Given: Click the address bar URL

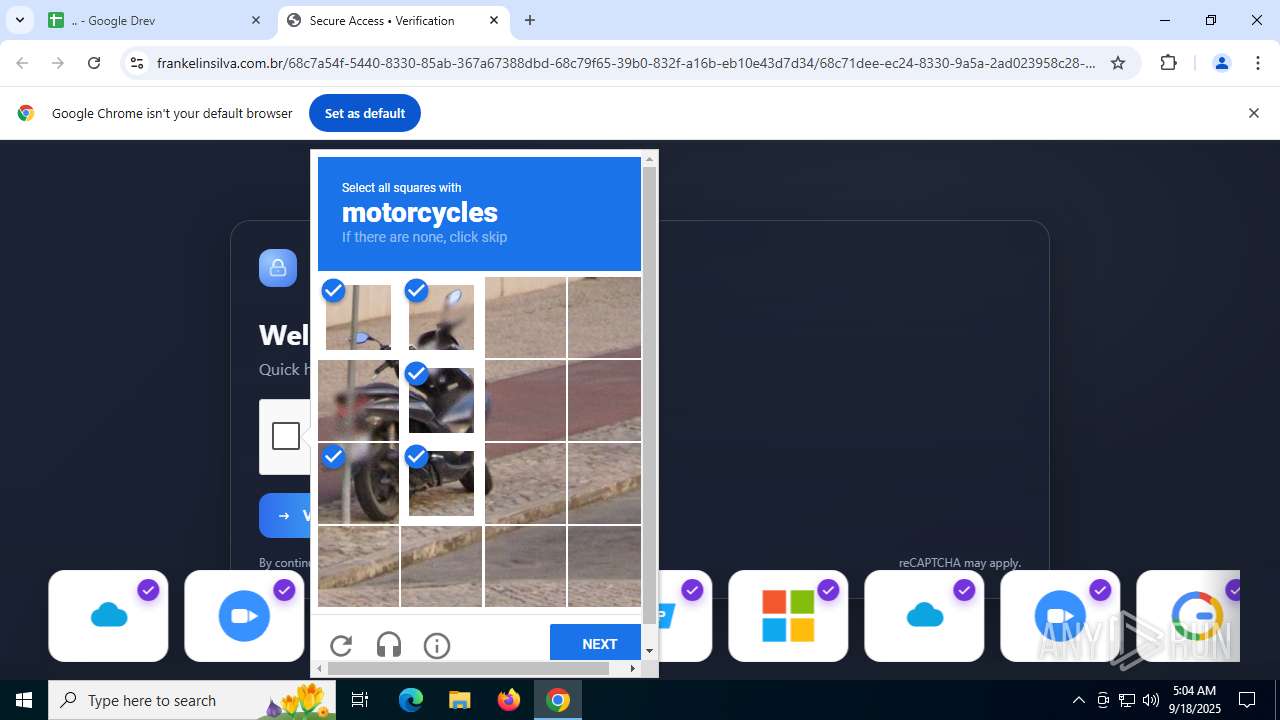Looking at the screenshot, I should 626,63.
